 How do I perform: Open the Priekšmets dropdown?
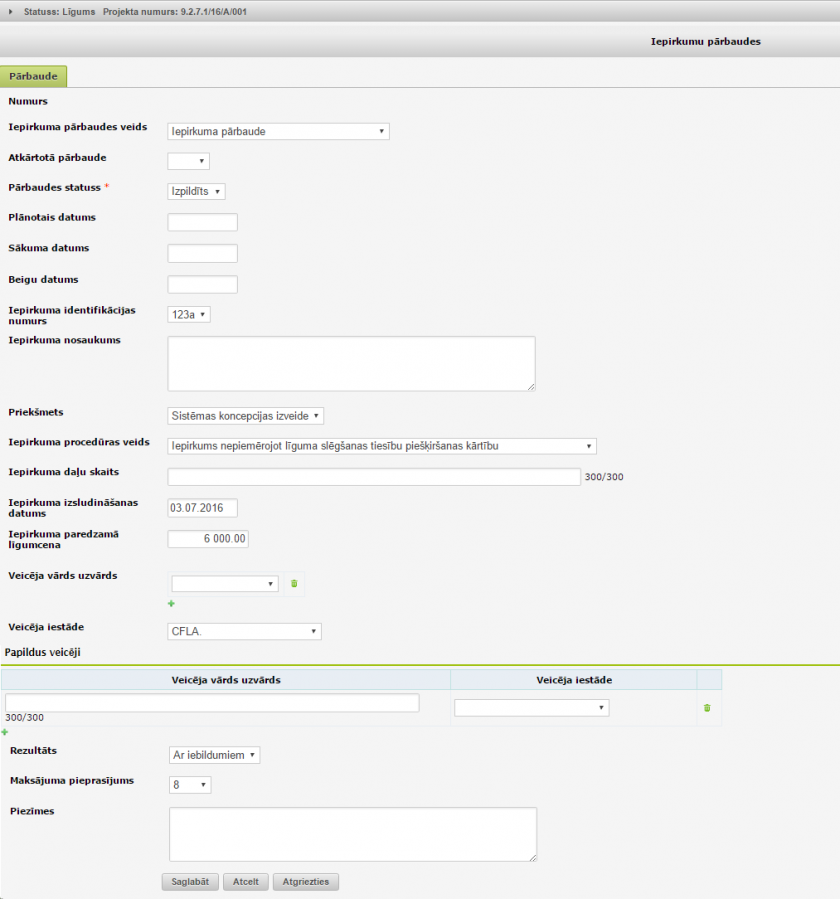click(x=245, y=415)
